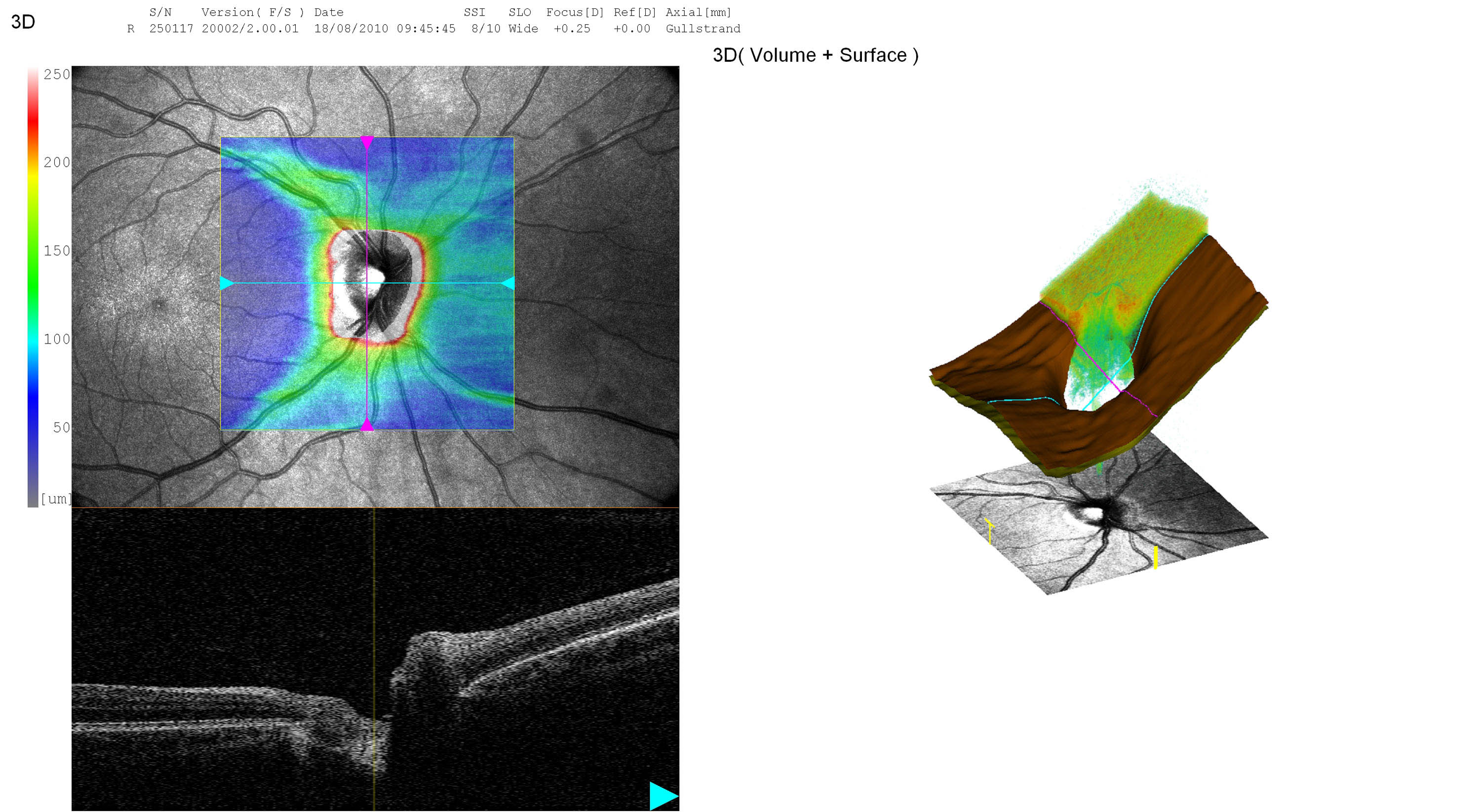Click the '250' scale label
1481x812 pixels.
click(x=57, y=74)
